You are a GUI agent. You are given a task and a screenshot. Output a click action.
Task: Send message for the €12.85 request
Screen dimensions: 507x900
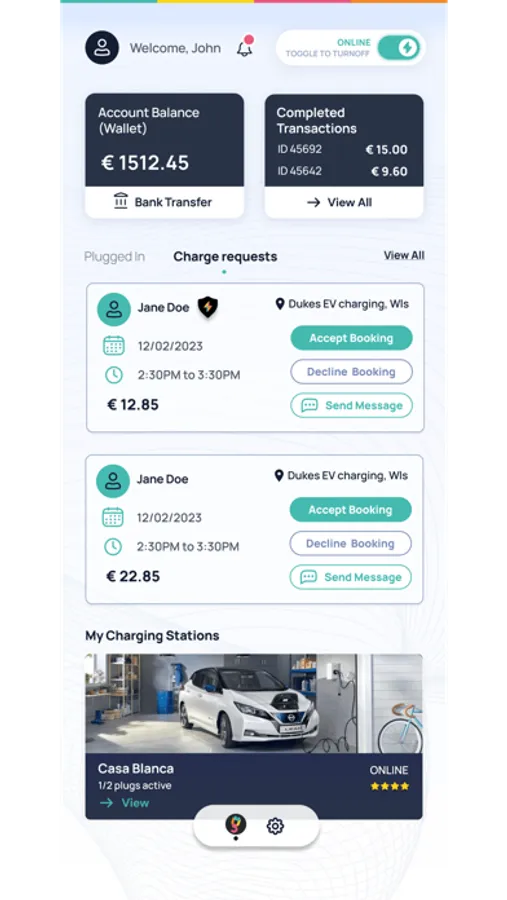(351, 405)
